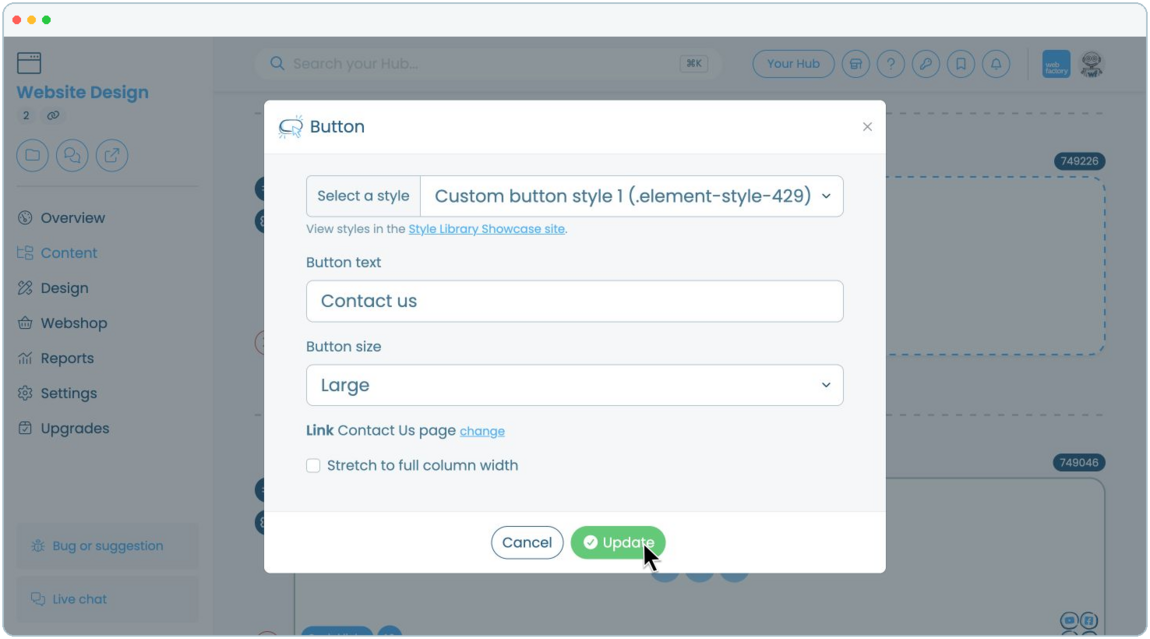Click the search magnifier icon
1150x639 pixels.
point(277,64)
